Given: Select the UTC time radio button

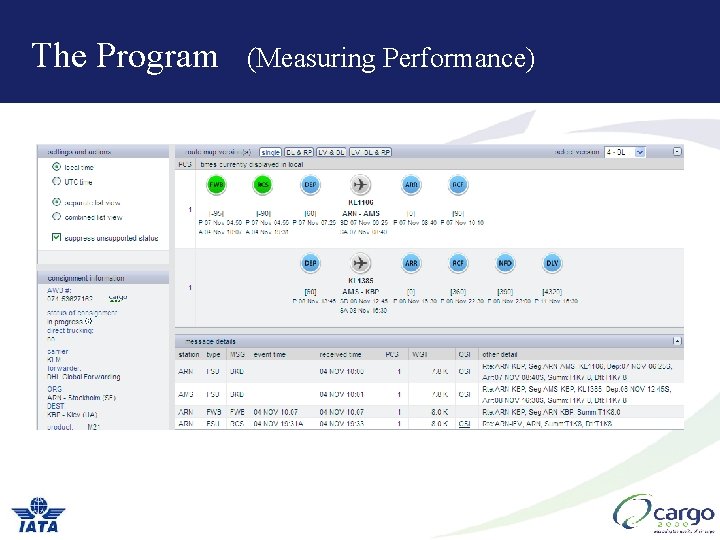Looking at the screenshot, I should pyautogui.click(x=56, y=181).
